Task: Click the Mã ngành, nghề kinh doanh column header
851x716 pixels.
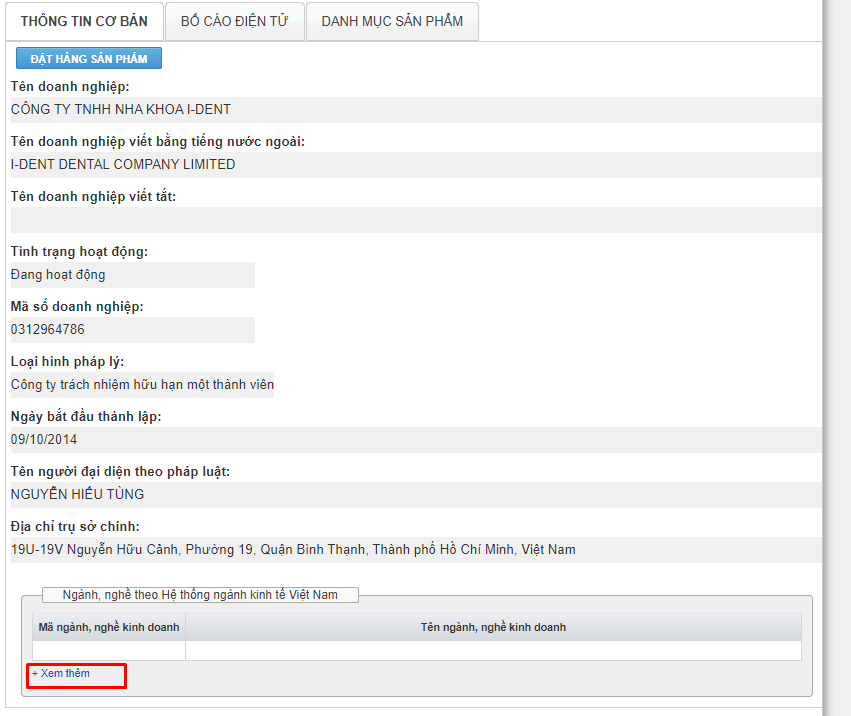Action: (109, 628)
